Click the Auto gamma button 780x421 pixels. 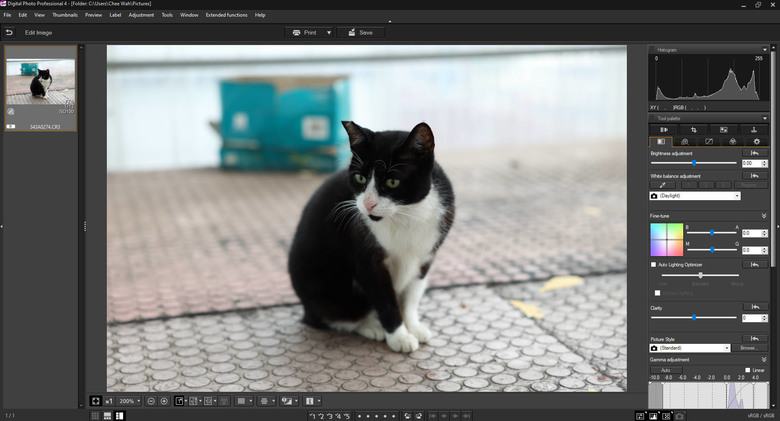click(x=666, y=370)
